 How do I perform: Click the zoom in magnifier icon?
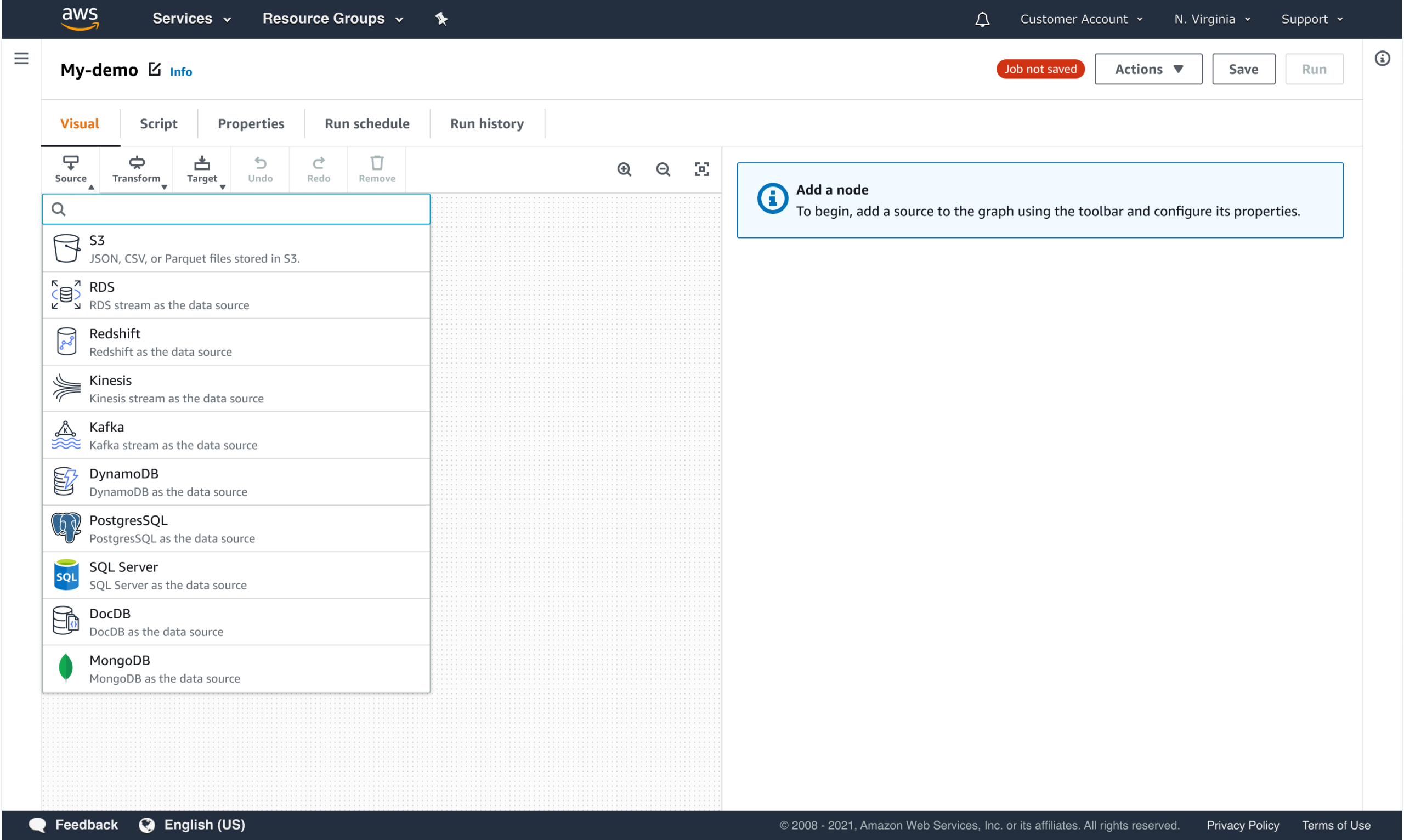624,169
